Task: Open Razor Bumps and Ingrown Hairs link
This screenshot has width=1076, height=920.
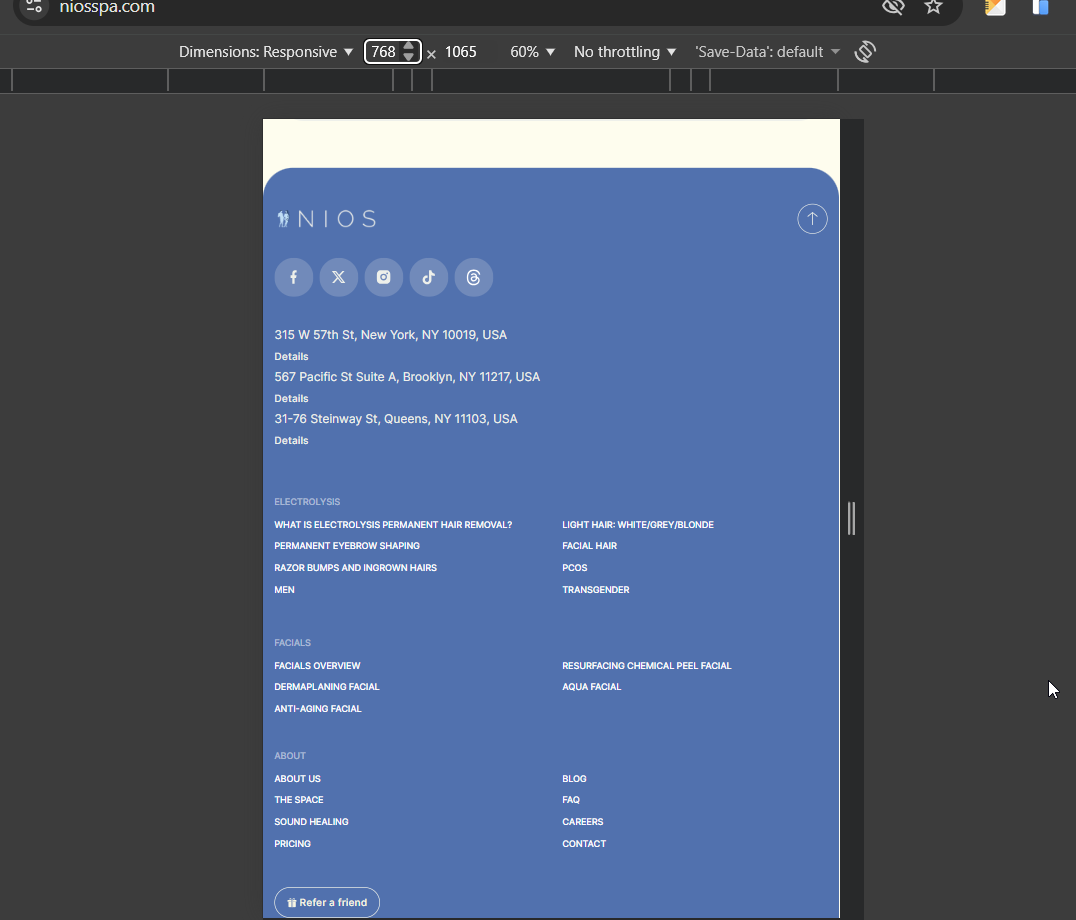Action: [x=355, y=568]
